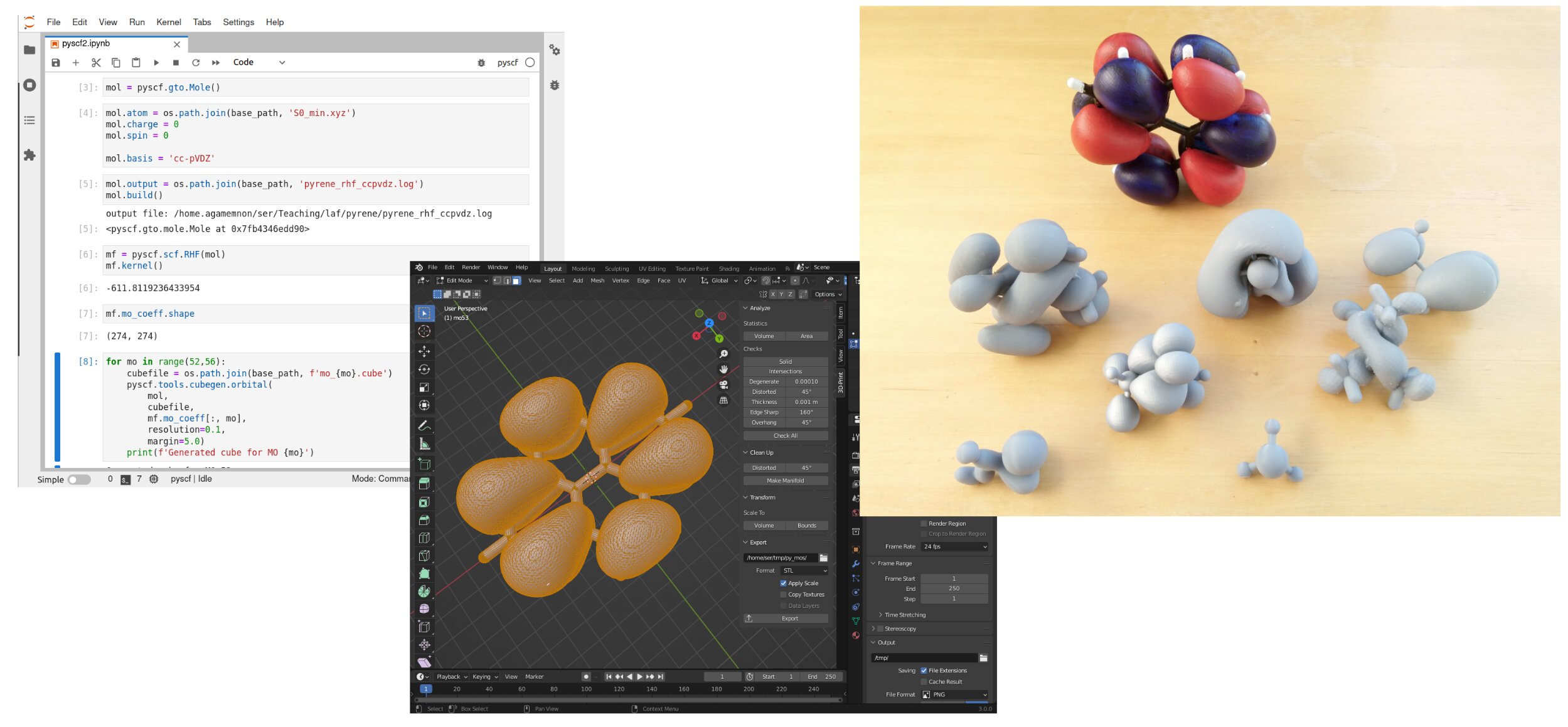Select the Measure tool
Viewport: 1568px width, 727px height.
425,445
